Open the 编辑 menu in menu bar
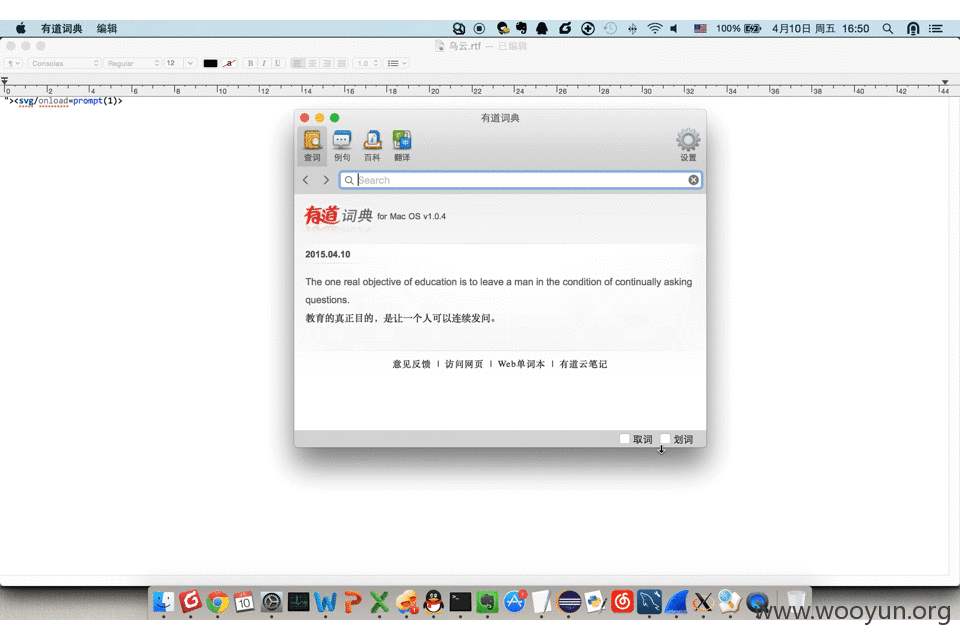Screen dimensions: 960x640 tap(107, 28)
